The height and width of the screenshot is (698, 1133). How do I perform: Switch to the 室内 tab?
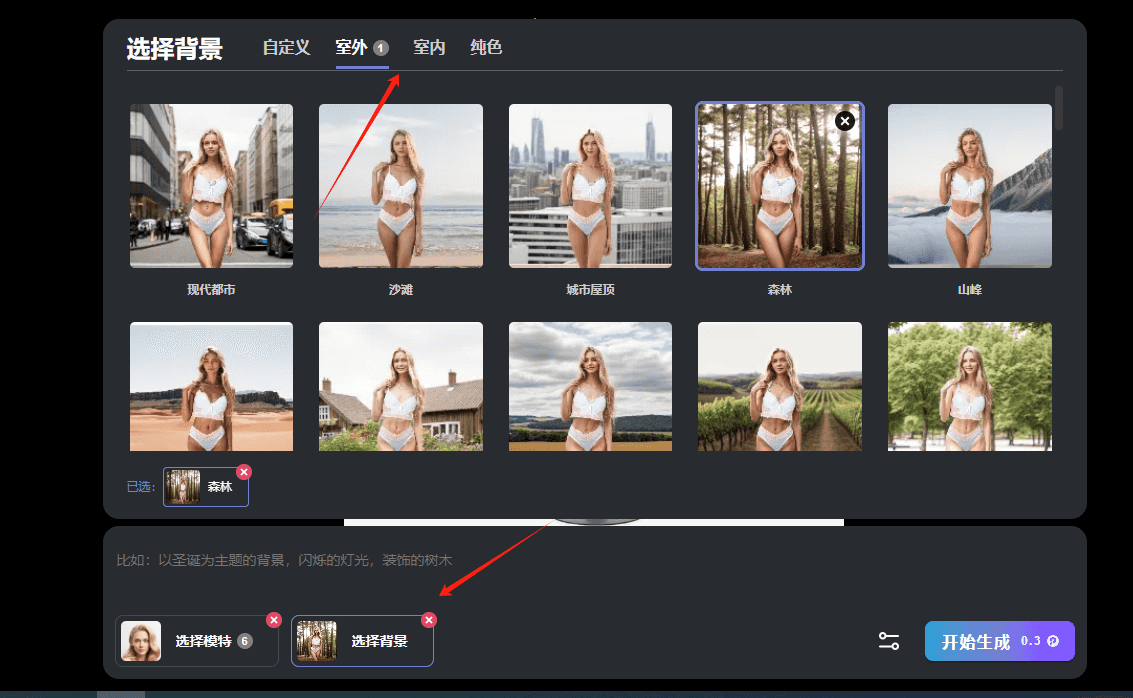point(429,48)
